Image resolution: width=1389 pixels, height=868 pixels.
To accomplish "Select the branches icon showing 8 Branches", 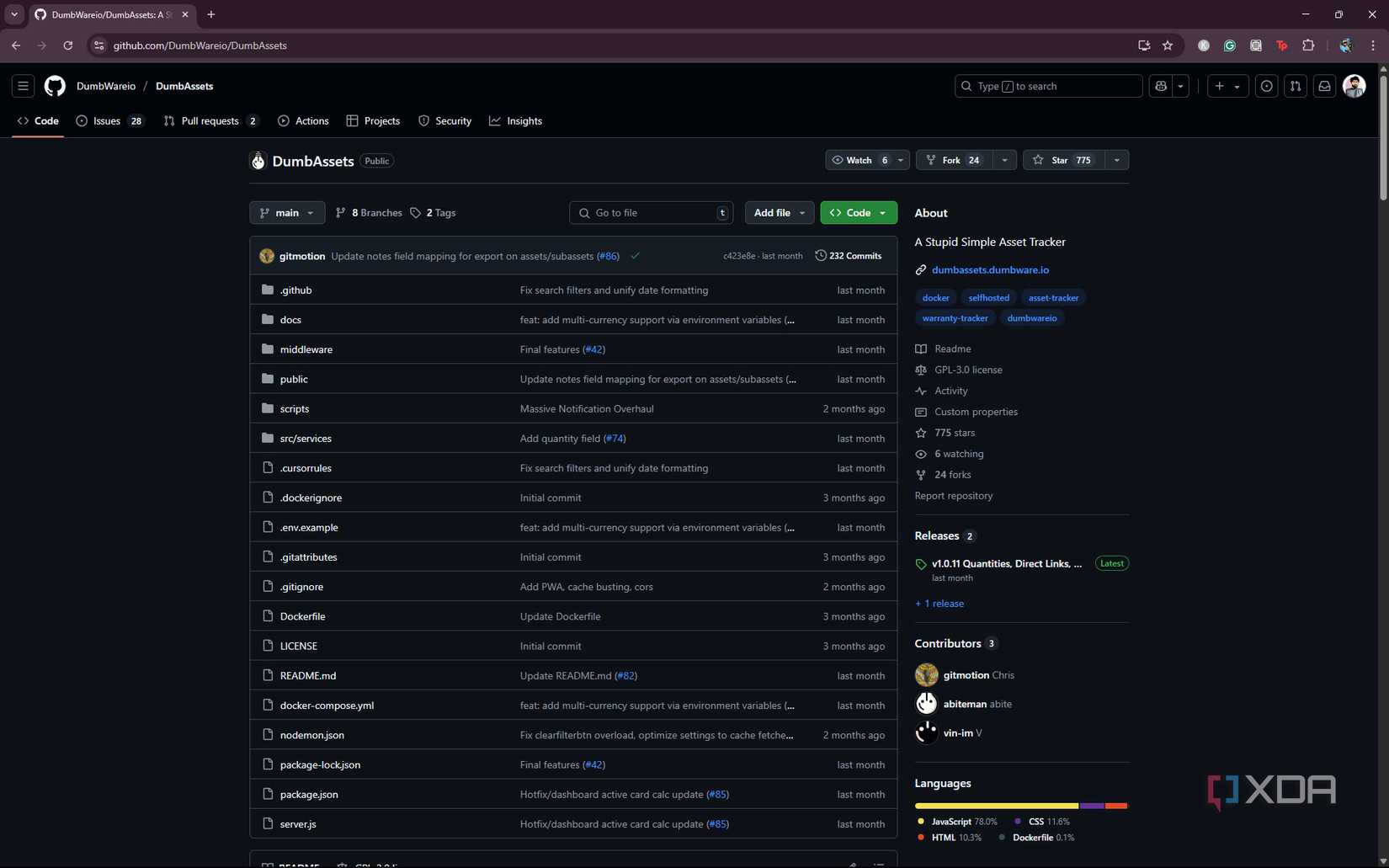I will click(x=340, y=212).
